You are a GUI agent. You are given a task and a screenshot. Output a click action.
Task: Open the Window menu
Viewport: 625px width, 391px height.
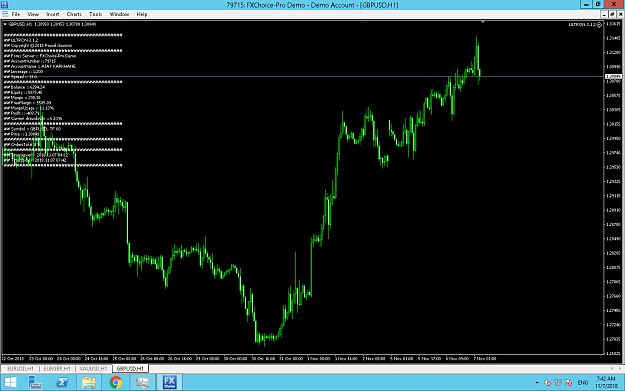[119, 14]
